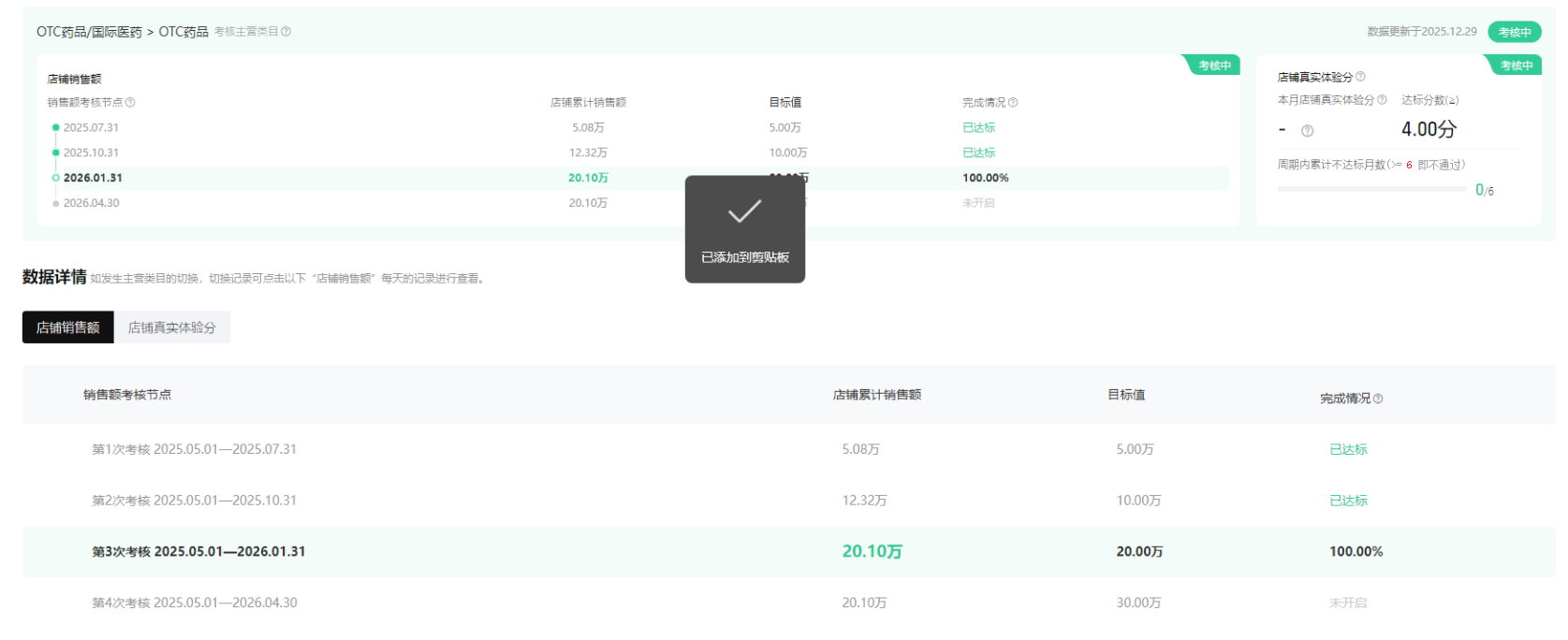Click the checkmark icon in the clipboard toast
Screen dimensions: 1568x640
click(x=744, y=211)
